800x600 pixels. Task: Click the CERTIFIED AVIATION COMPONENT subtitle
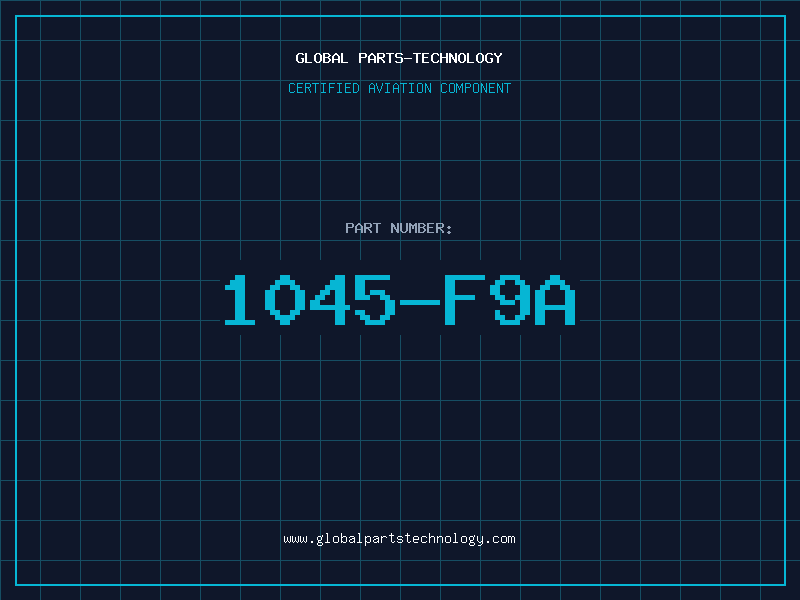[x=399, y=88]
